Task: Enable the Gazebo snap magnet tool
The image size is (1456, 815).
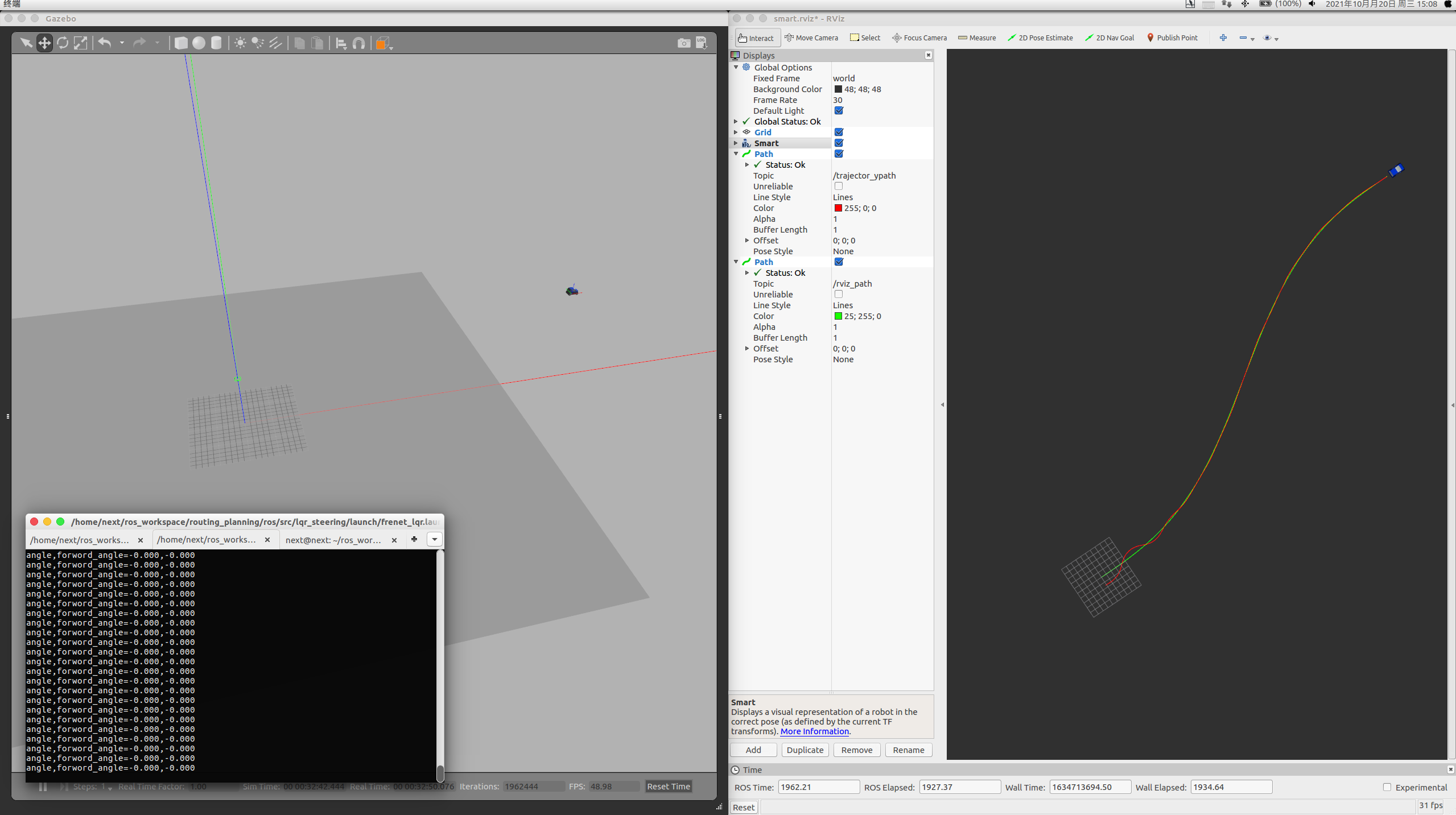Action: point(358,43)
